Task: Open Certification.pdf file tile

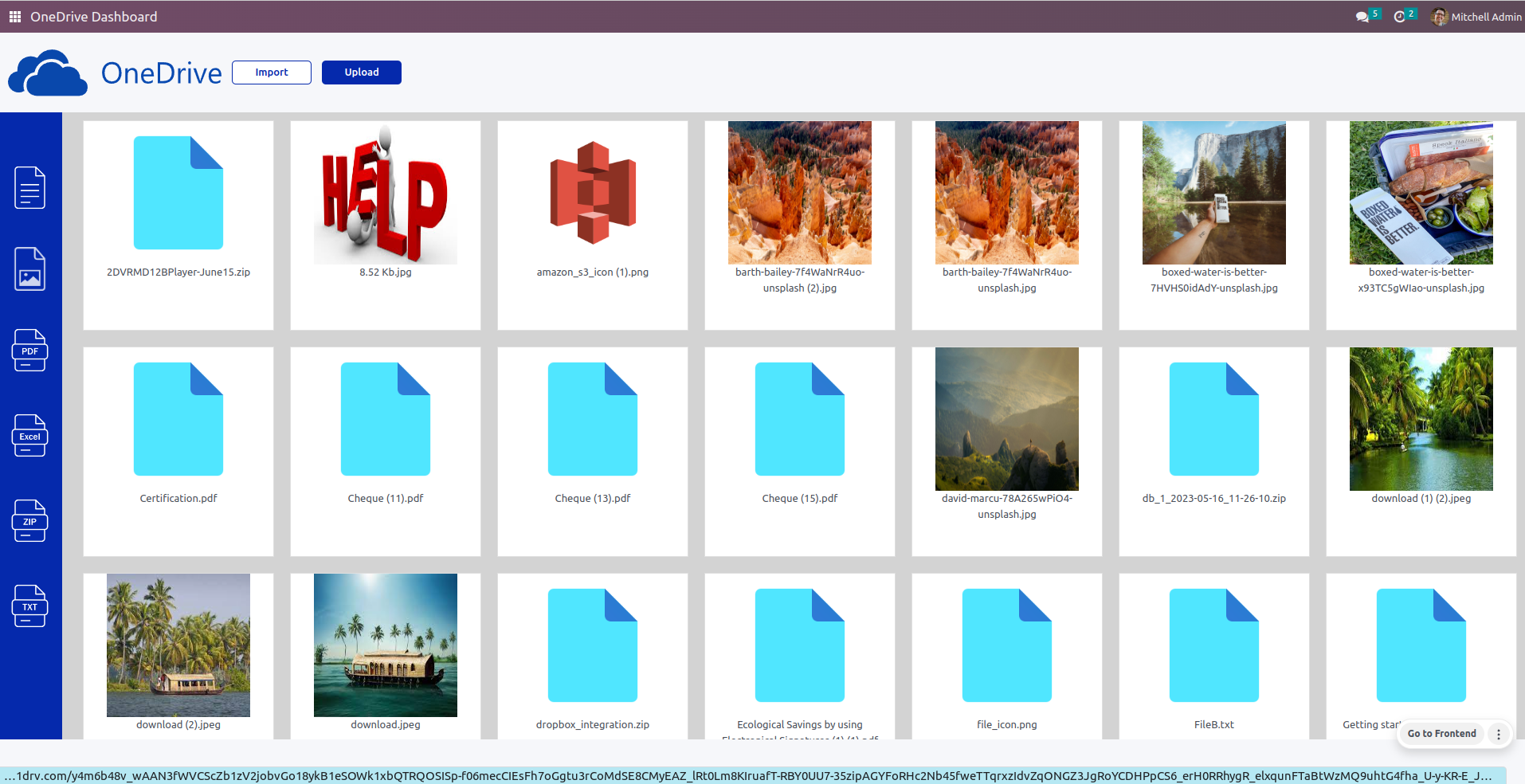Action: 178,420
